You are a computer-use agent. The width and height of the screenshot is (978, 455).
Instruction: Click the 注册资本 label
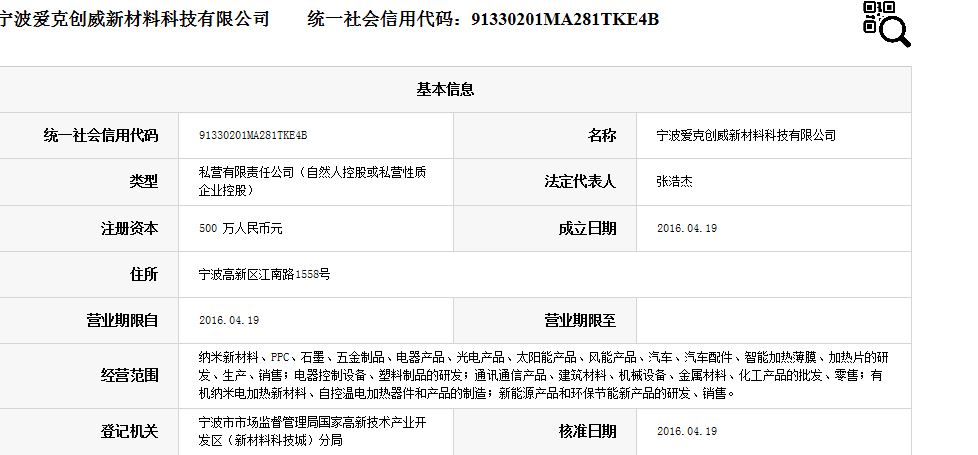point(129,228)
